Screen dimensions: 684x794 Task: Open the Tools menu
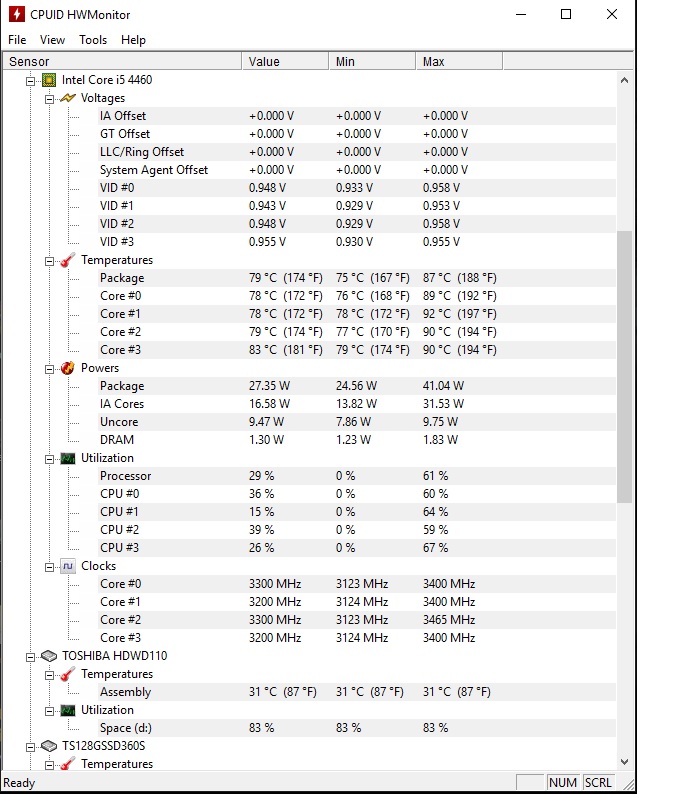(93, 40)
